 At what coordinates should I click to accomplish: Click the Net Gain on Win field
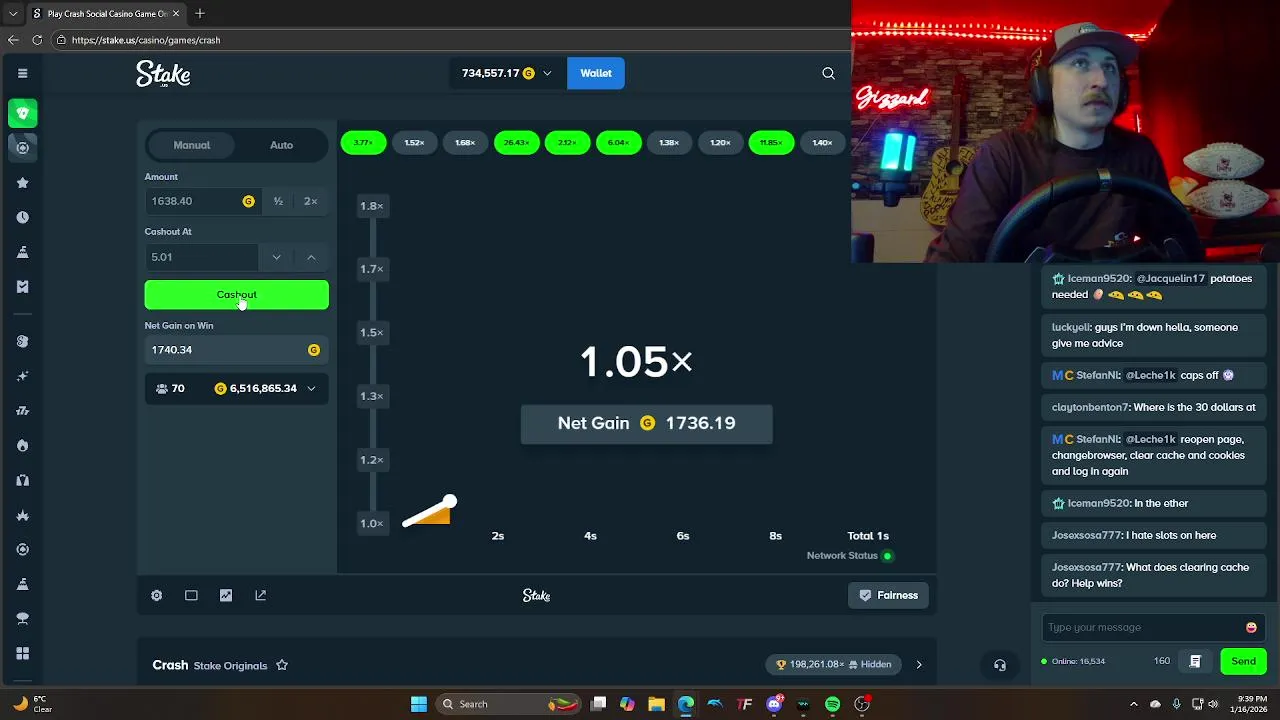point(236,350)
